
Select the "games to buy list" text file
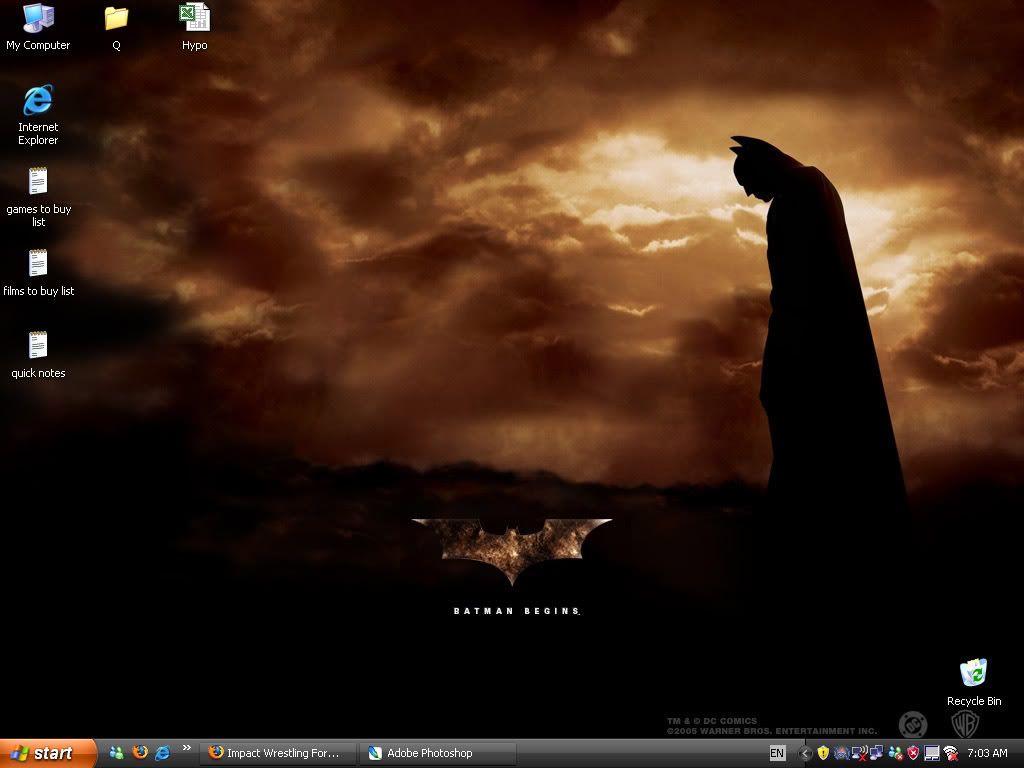click(x=39, y=197)
